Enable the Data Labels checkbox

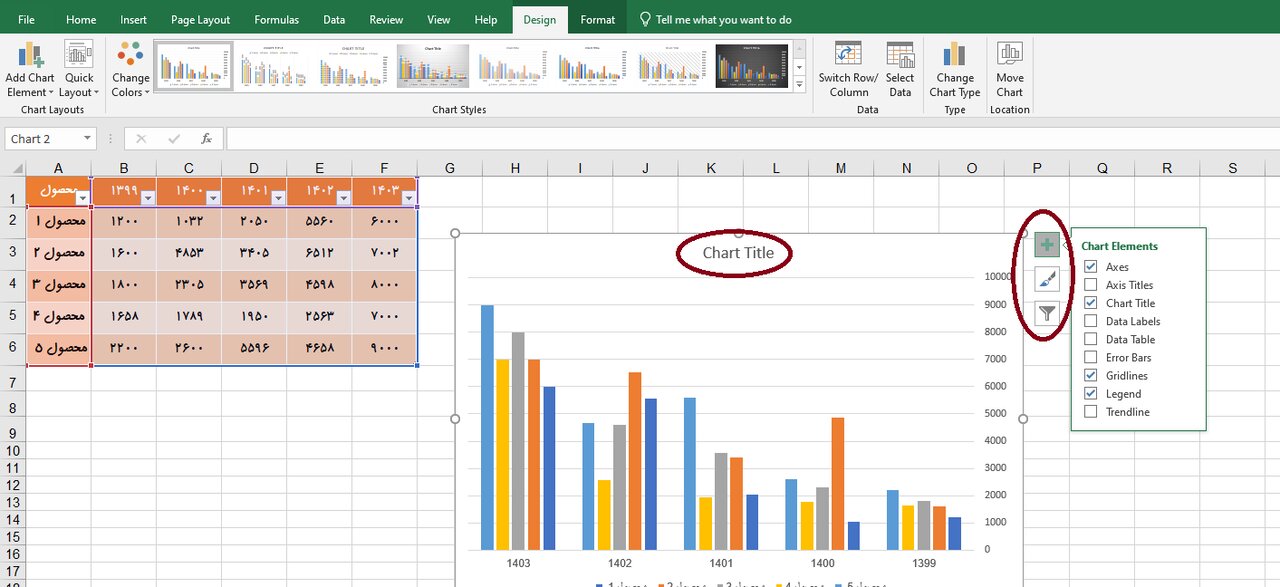(x=1091, y=321)
